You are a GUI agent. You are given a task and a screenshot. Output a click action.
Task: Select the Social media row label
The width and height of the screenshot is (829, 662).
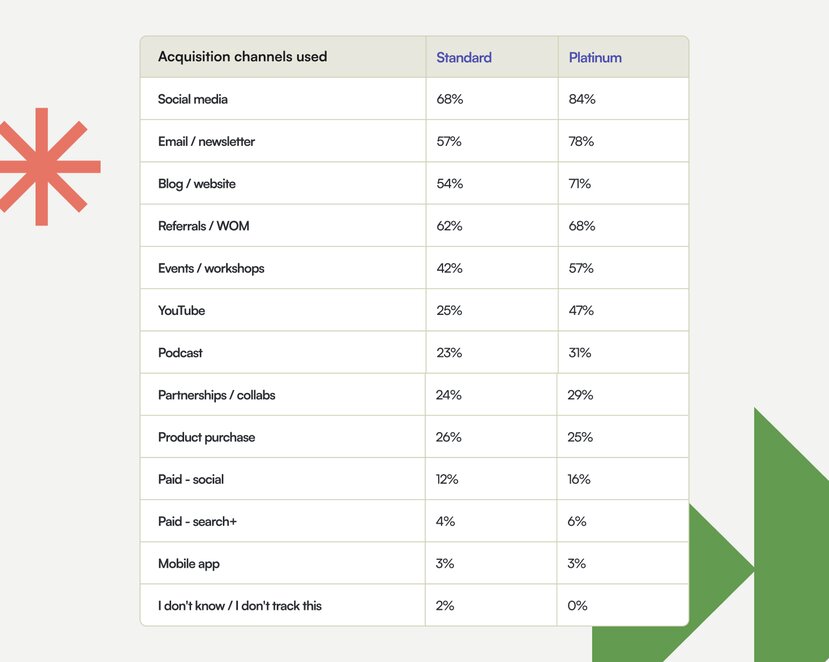(x=192, y=99)
